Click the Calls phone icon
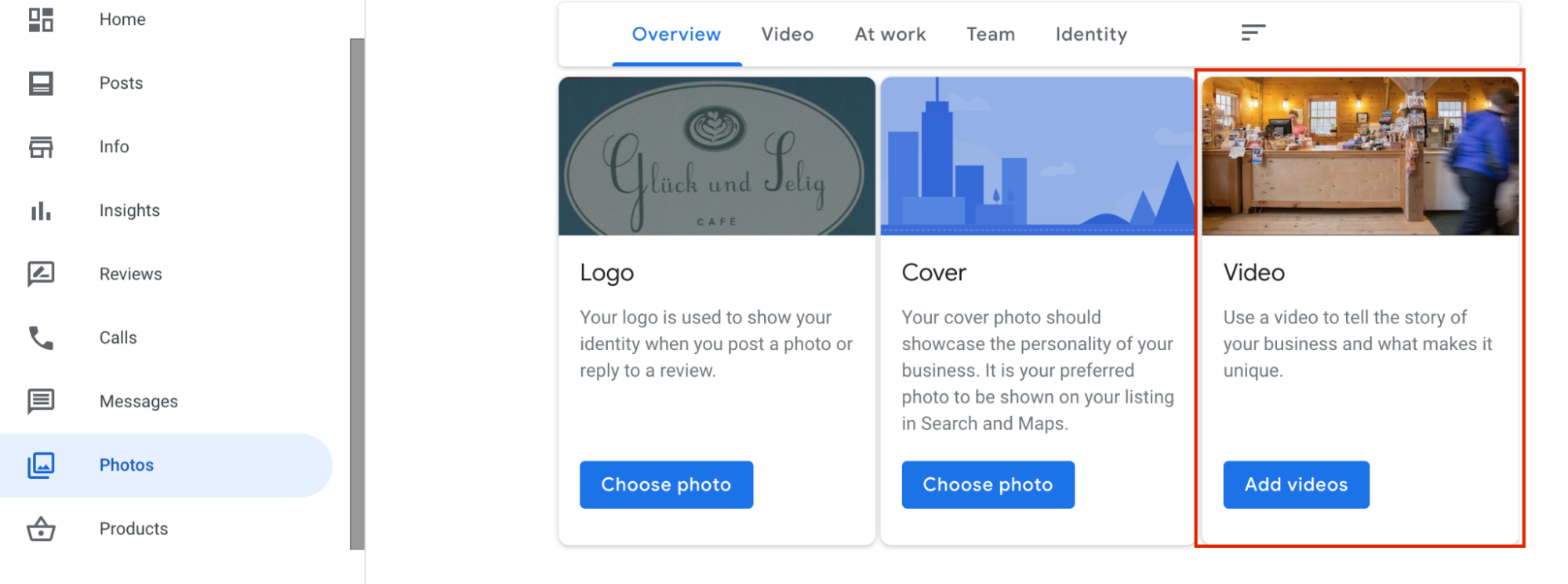Screen dimensions: 1568x584 tap(41, 338)
